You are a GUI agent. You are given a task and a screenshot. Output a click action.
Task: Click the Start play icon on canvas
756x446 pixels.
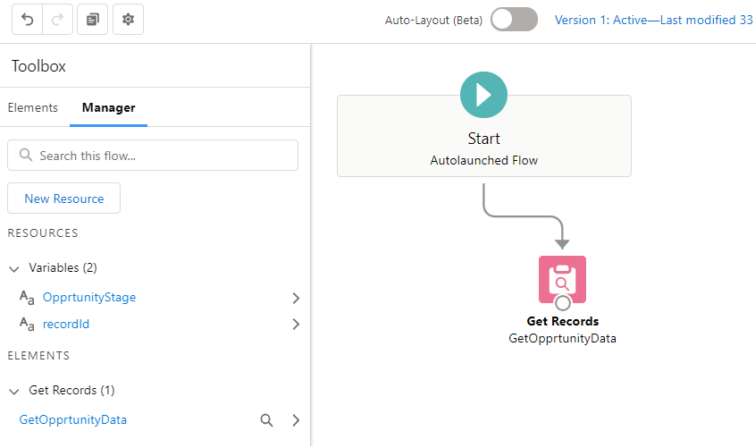(x=484, y=95)
